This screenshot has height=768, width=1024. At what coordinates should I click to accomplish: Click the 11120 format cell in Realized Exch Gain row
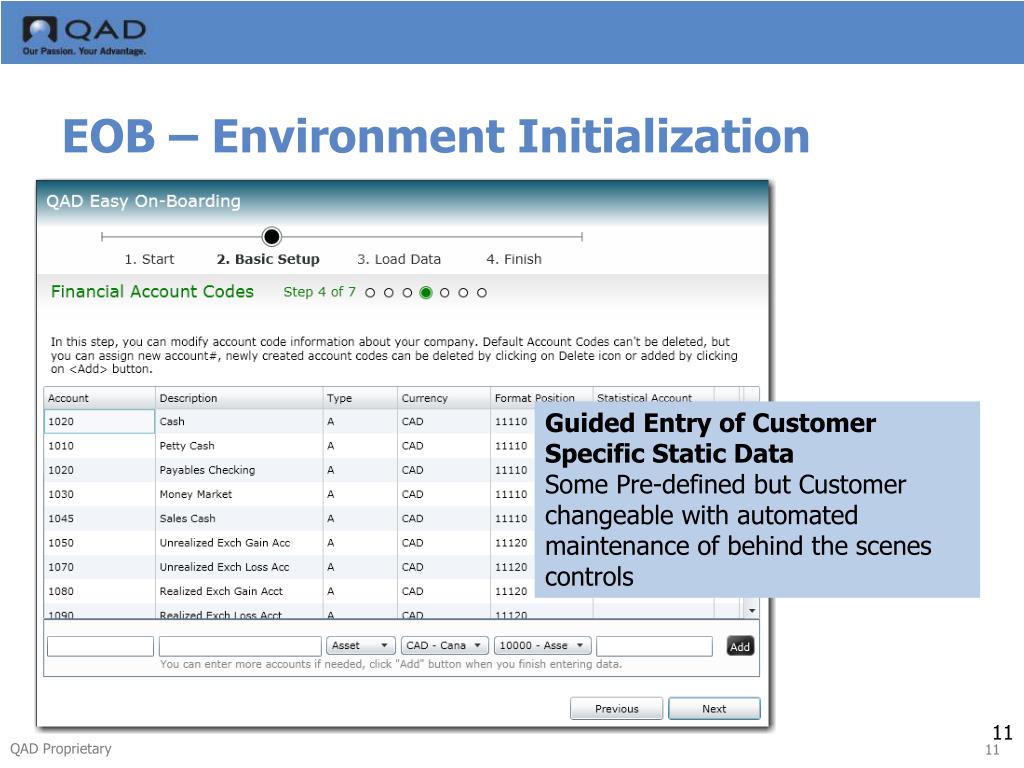pos(512,591)
